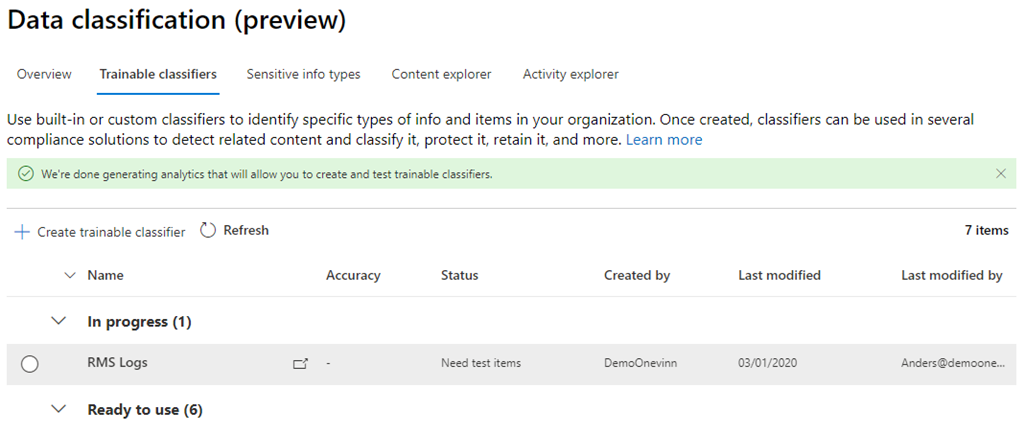Viewport: 1024px width, 433px height.
Task: Dismiss the green analytics notification banner
Action: pos(1001,174)
